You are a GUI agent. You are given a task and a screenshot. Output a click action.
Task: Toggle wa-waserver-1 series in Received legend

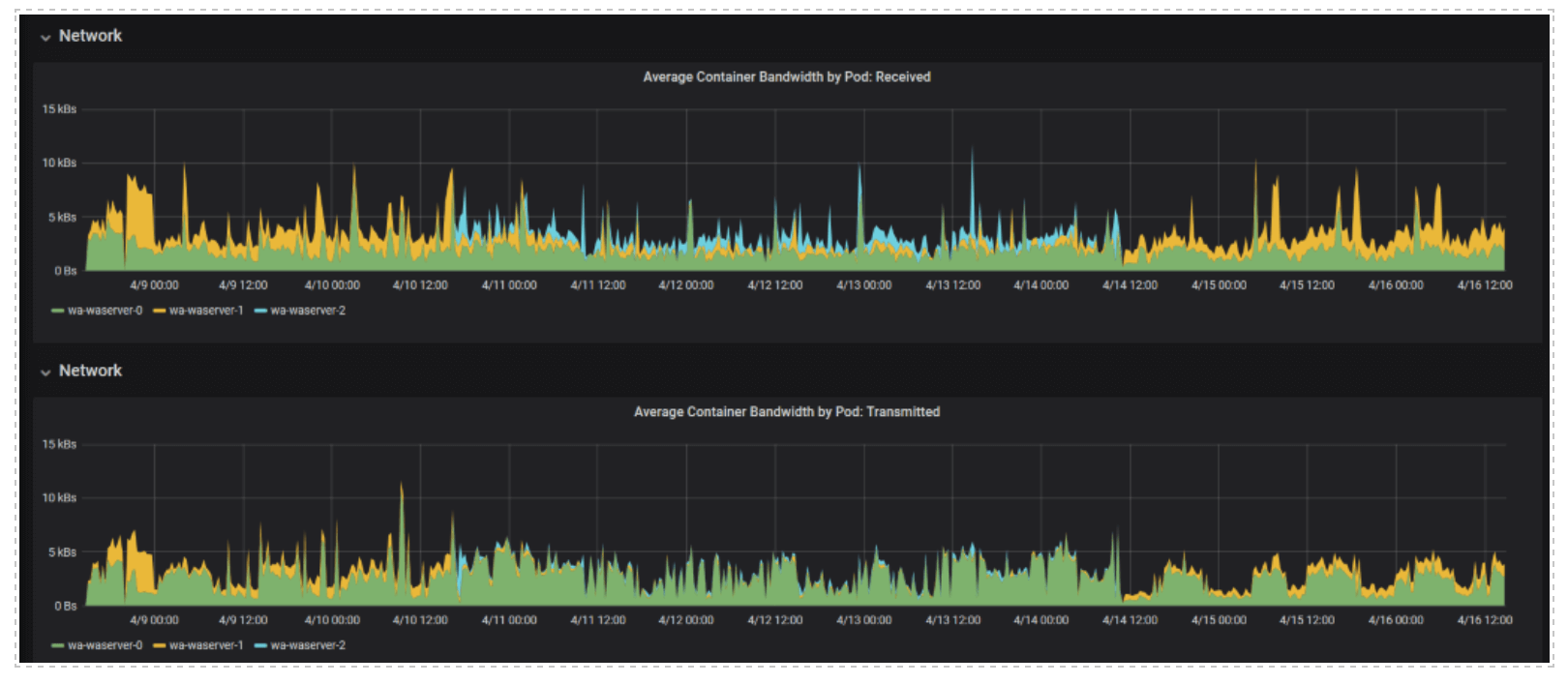206,312
